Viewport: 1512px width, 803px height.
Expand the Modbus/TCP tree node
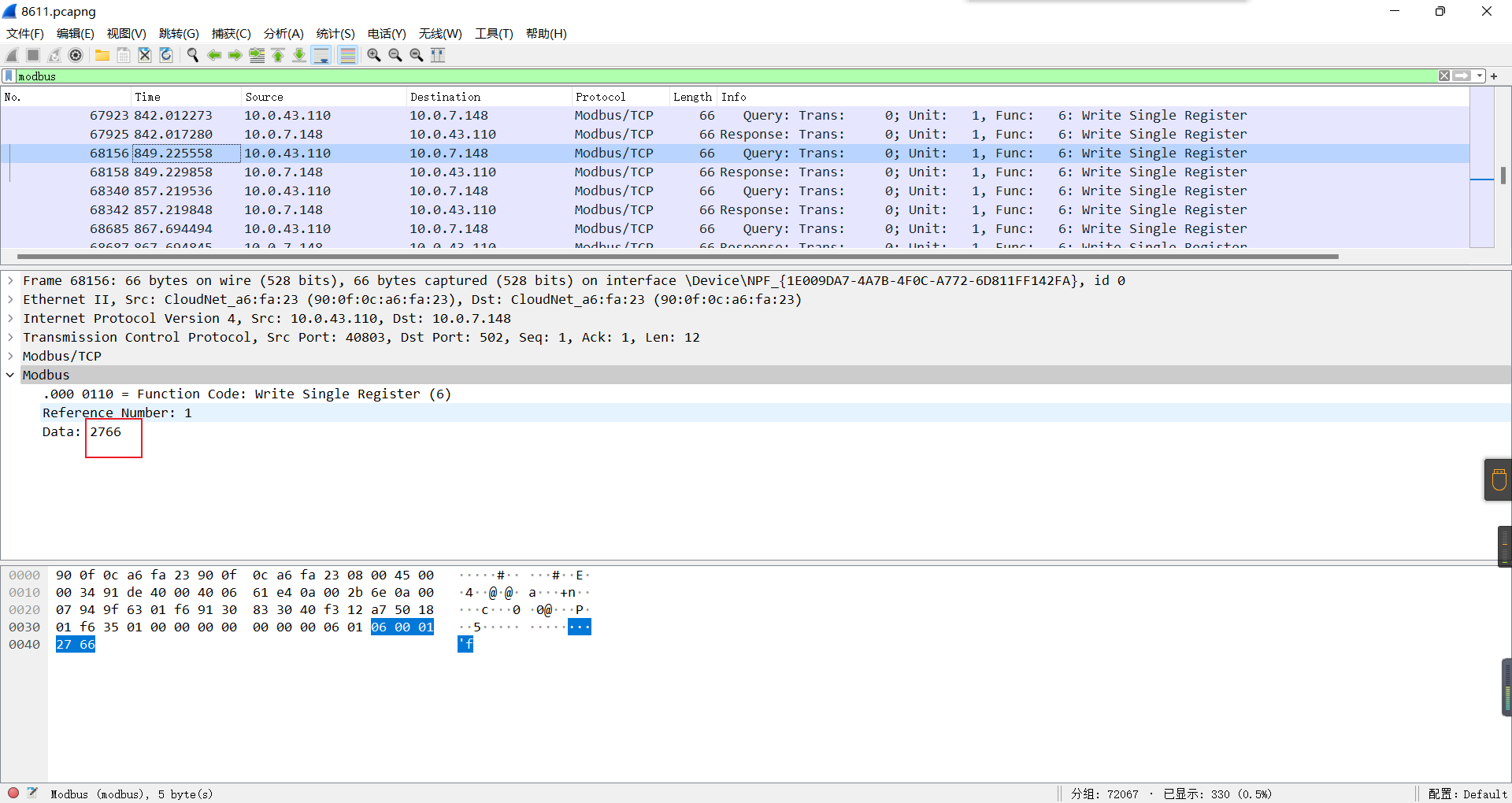click(x=10, y=356)
